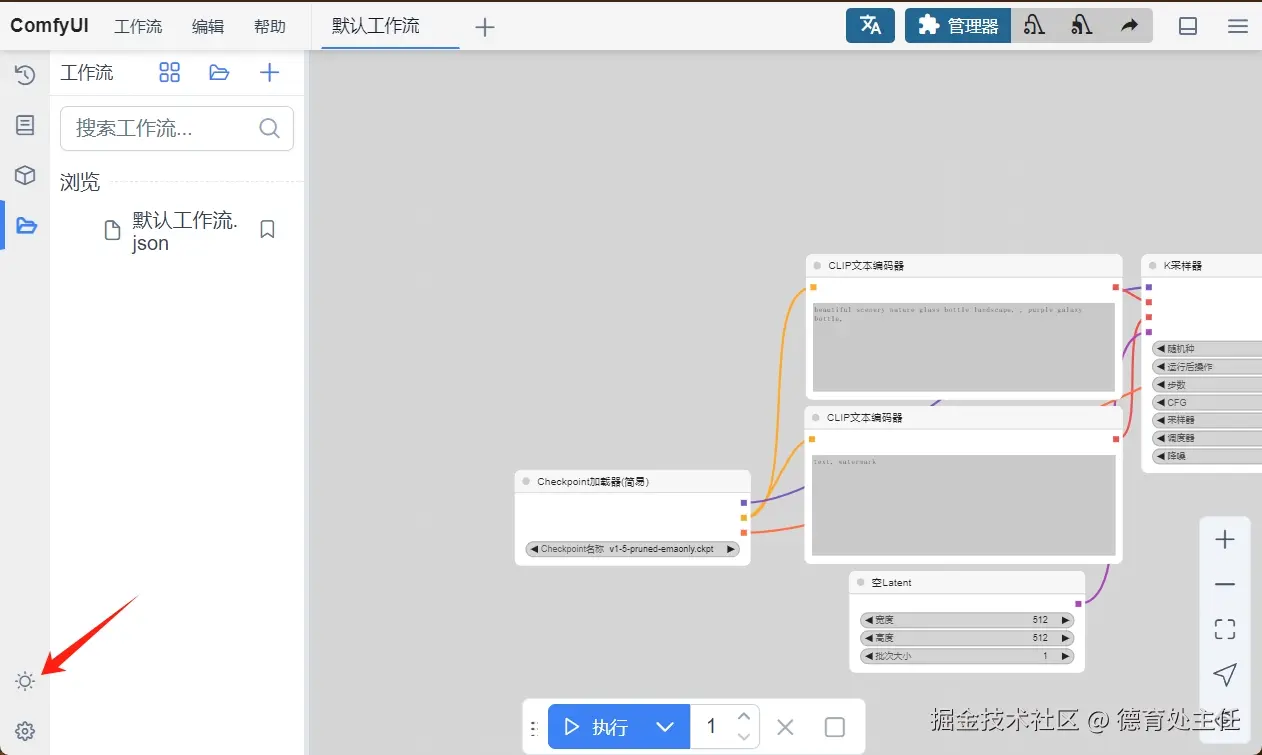Click the second model icon left of share arrow
The height and width of the screenshot is (755, 1262).
(1081, 25)
